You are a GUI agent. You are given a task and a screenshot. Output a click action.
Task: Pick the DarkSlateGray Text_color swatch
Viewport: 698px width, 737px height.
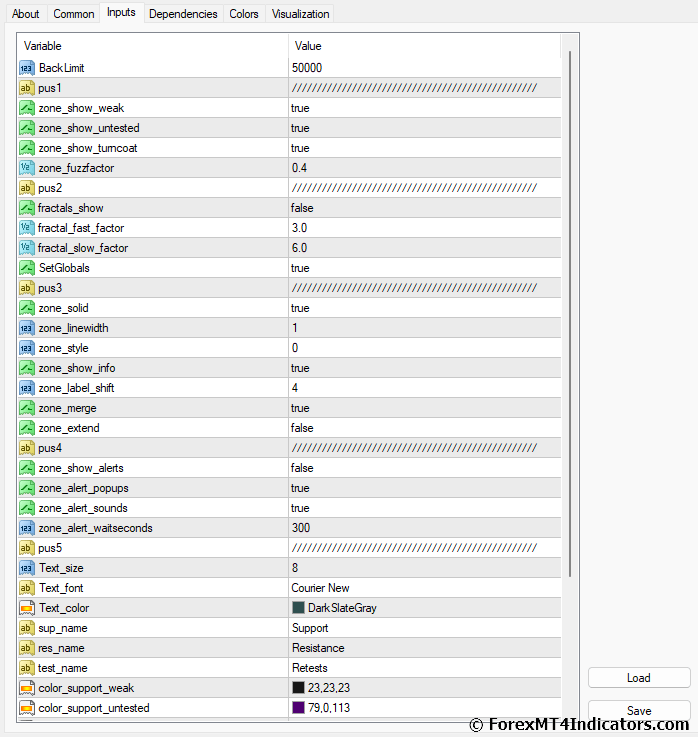(x=298, y=608)
